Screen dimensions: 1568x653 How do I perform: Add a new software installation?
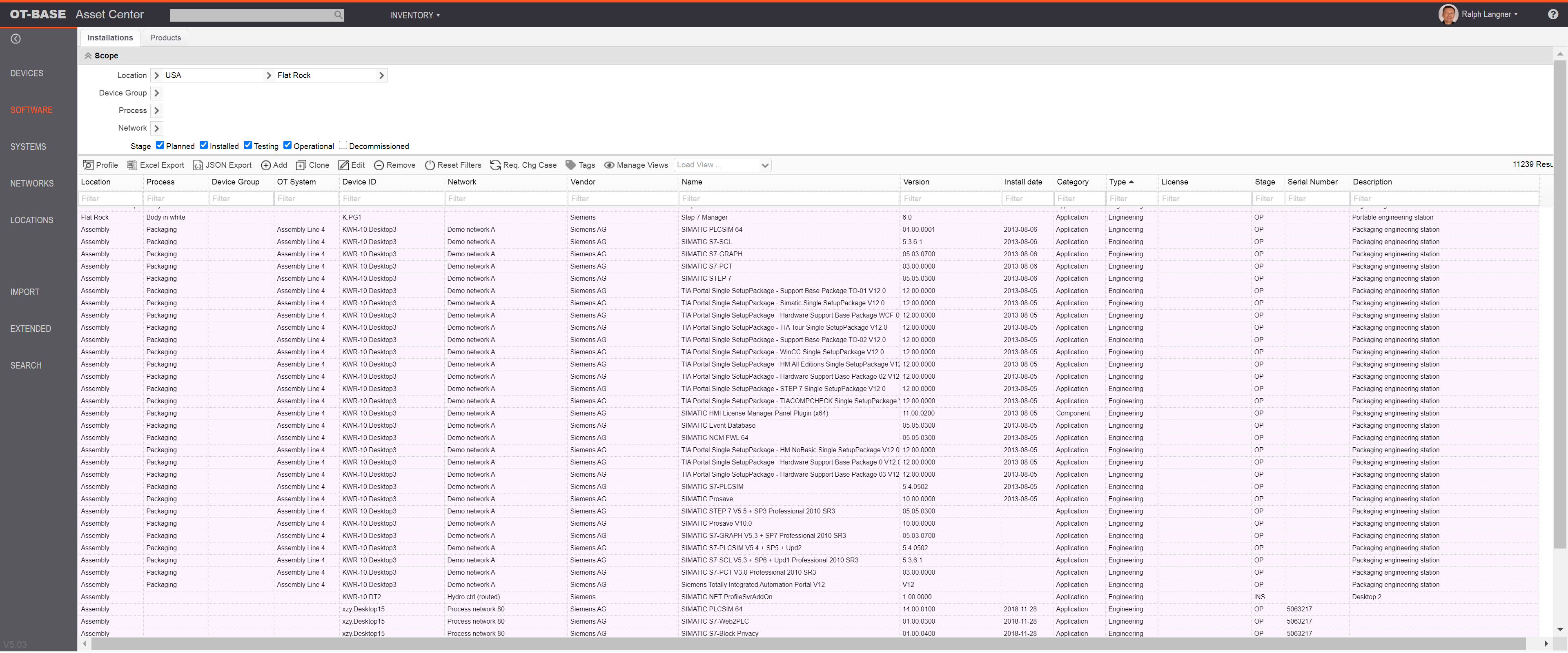coord(274,165)
